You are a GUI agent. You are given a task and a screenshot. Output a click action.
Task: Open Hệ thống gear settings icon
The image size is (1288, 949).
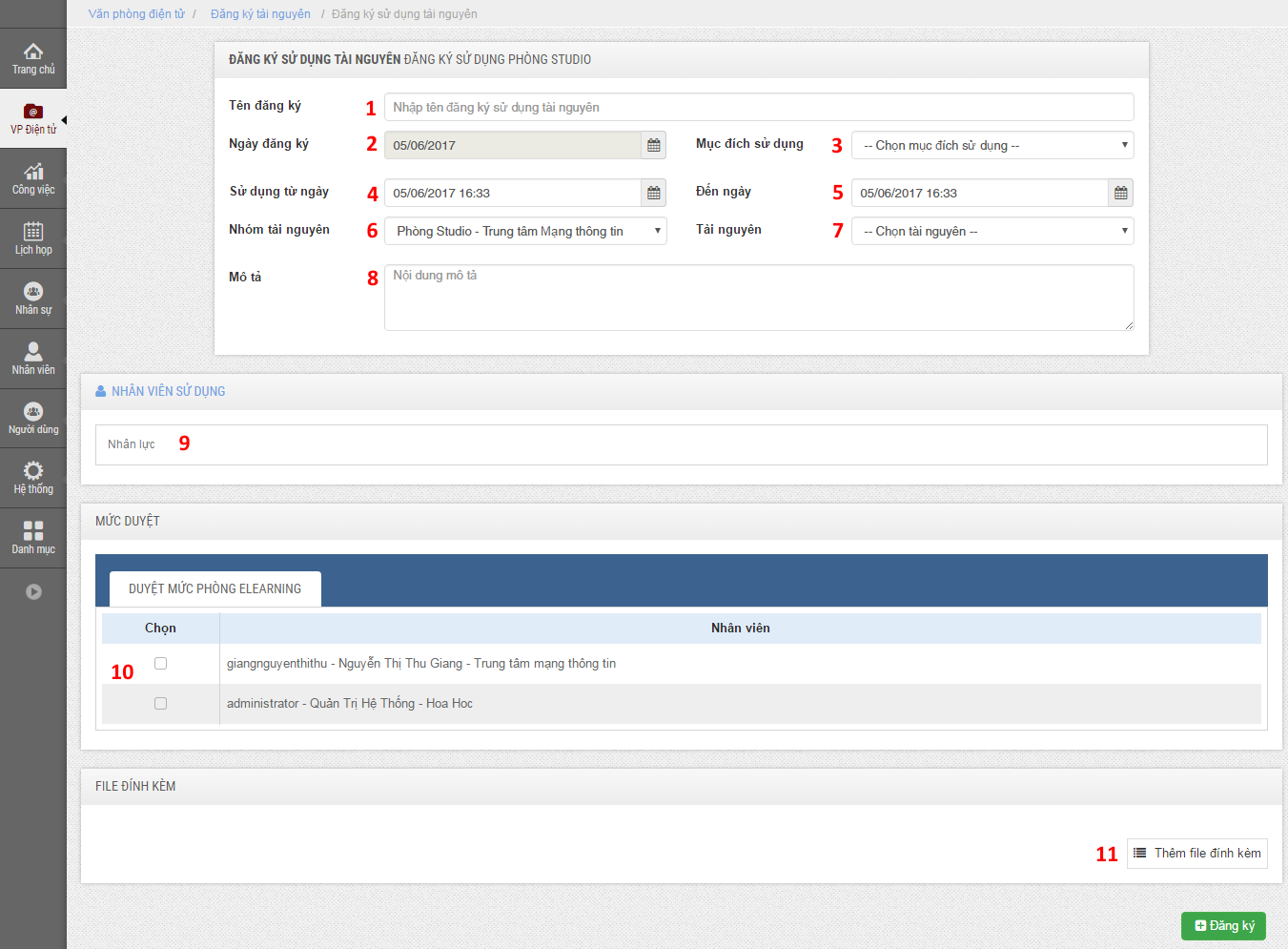(33, 472)
